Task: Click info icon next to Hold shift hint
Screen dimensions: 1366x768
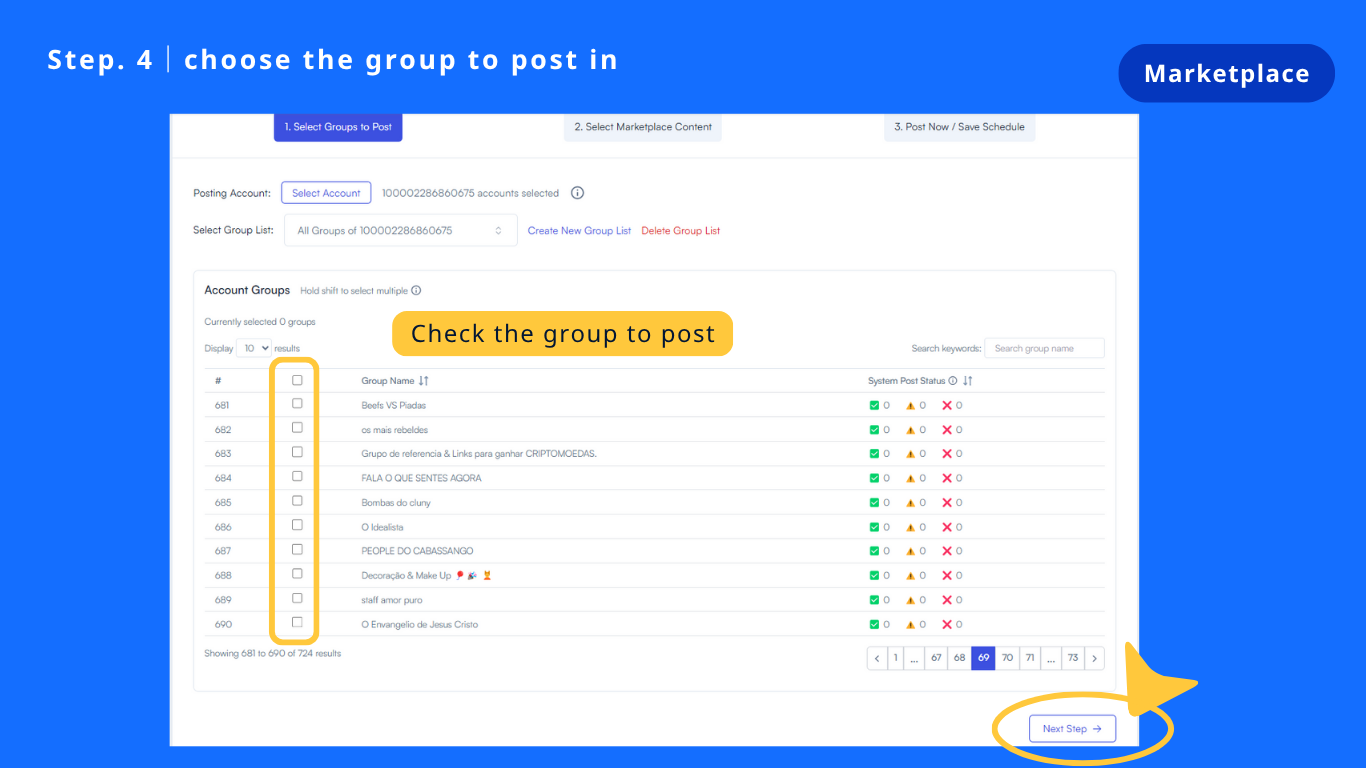Action: (x=416, y=291)
